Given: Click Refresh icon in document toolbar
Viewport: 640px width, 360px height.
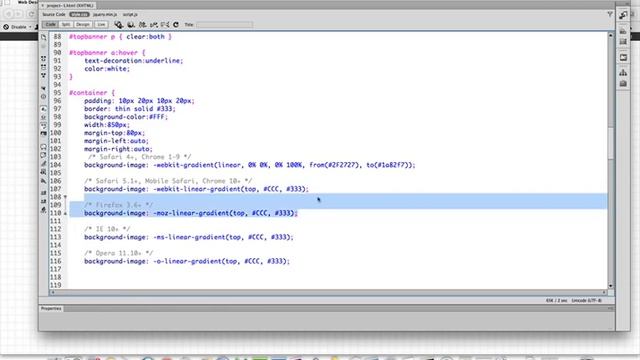Looking at the screenshot, I should (176, 25).
